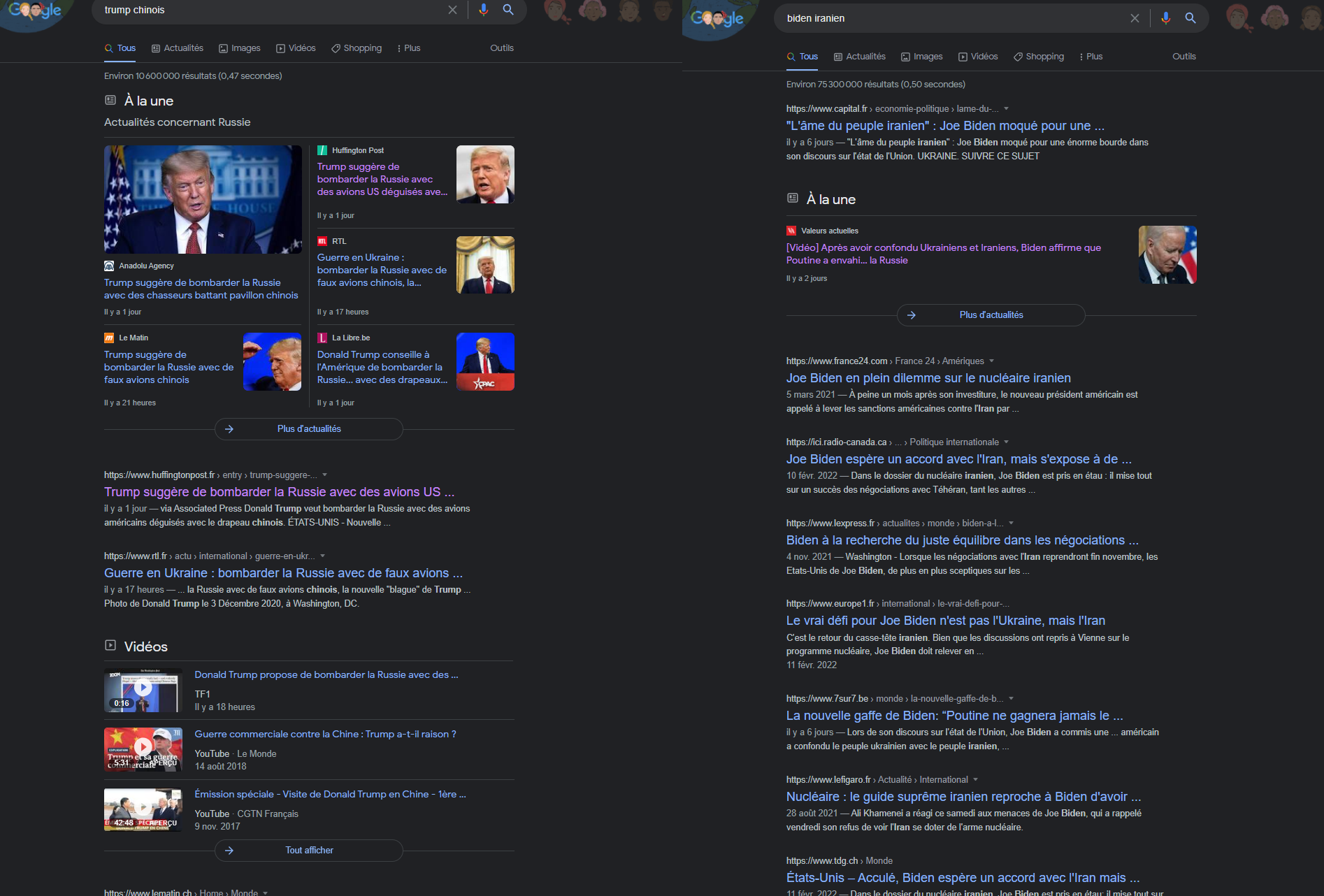Open the Huffington Post Trump thumbnail
This screenshot has width=1324, height=896.
(x=485, y=175)
